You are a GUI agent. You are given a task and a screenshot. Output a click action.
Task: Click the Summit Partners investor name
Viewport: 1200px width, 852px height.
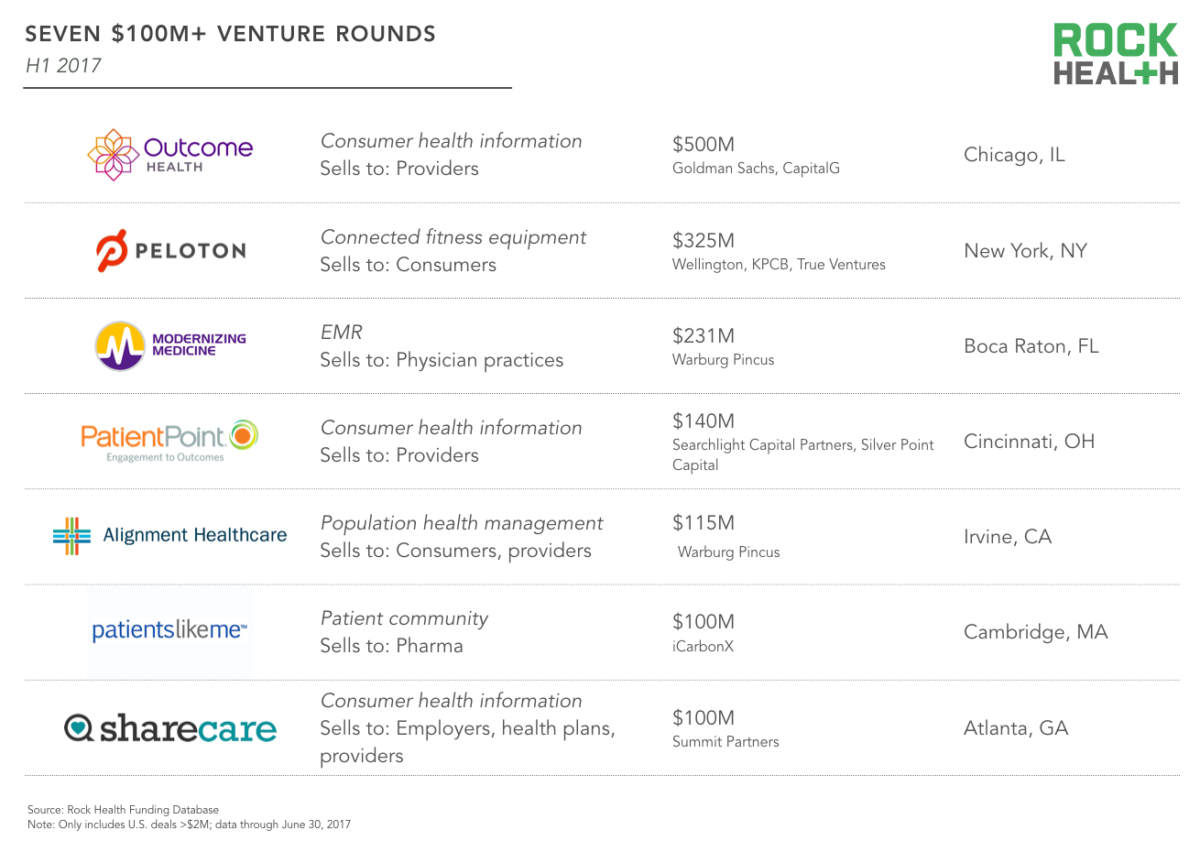point(725,742)
